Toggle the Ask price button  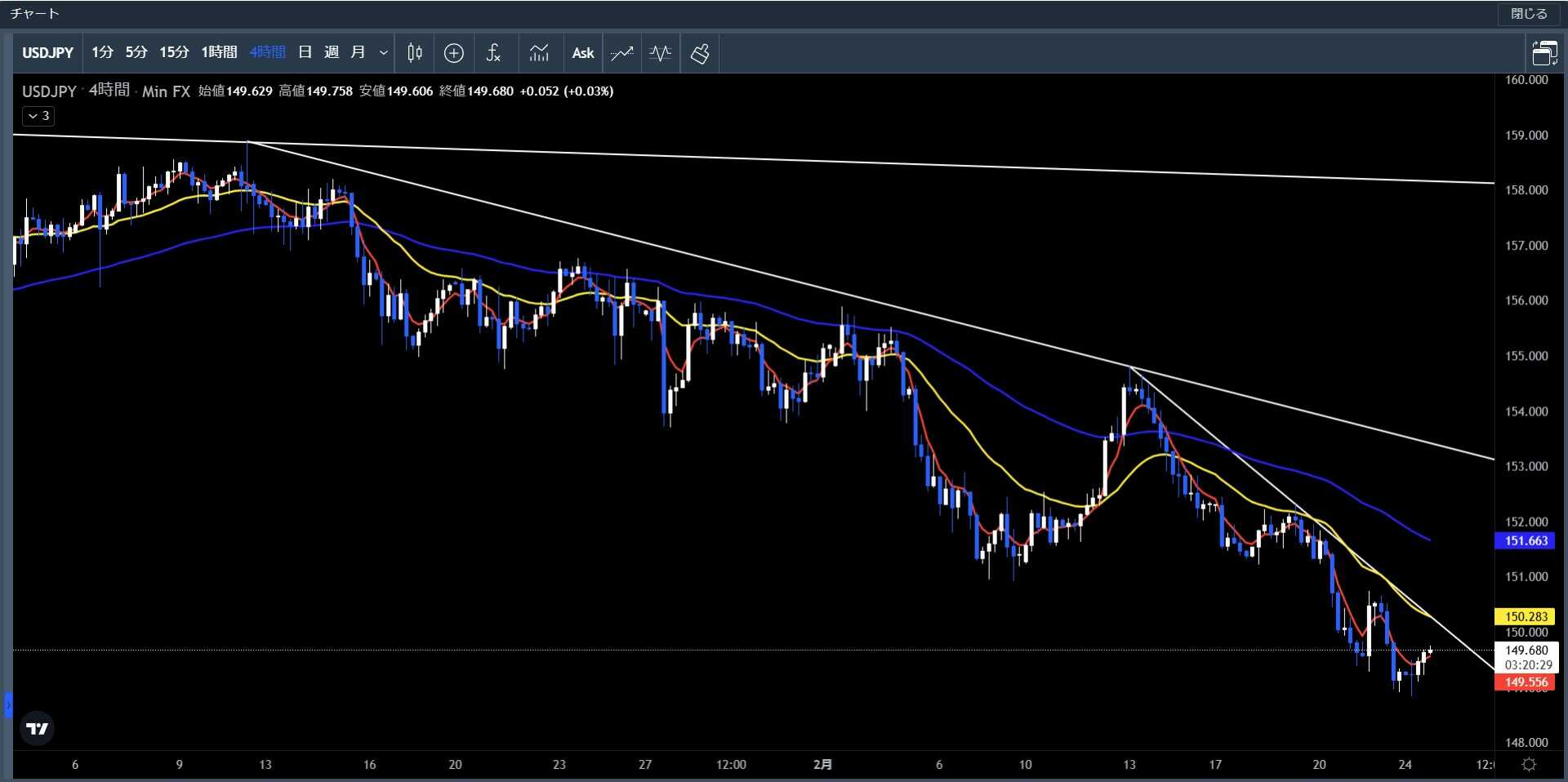coord(583,53)
